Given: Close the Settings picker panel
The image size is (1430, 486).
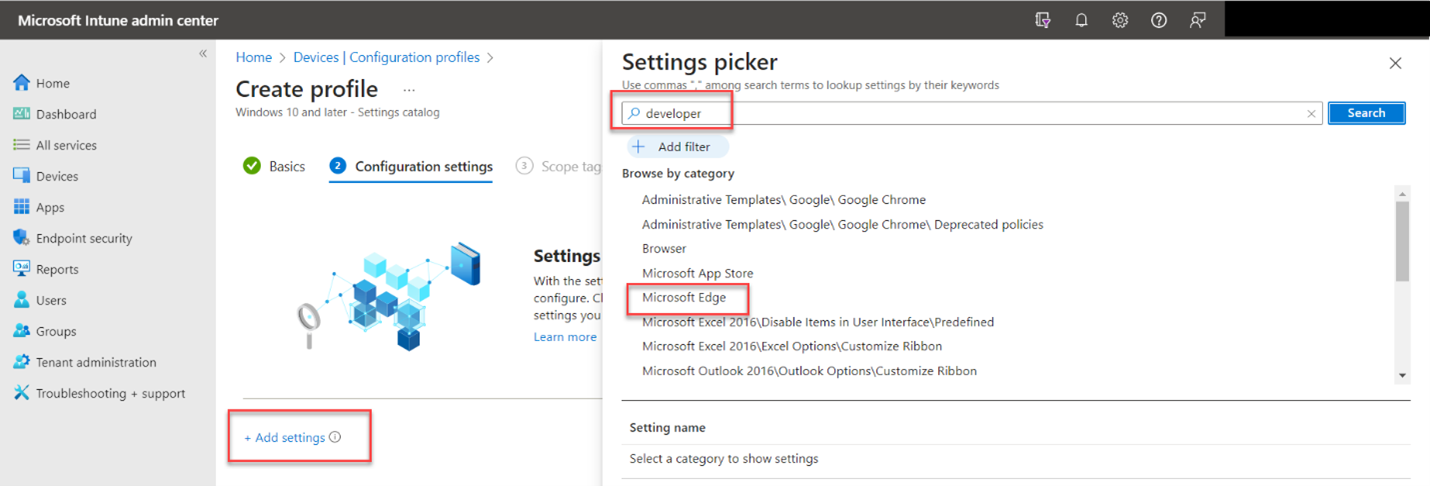Looking at the screenshot, I should pos(1395,63).
